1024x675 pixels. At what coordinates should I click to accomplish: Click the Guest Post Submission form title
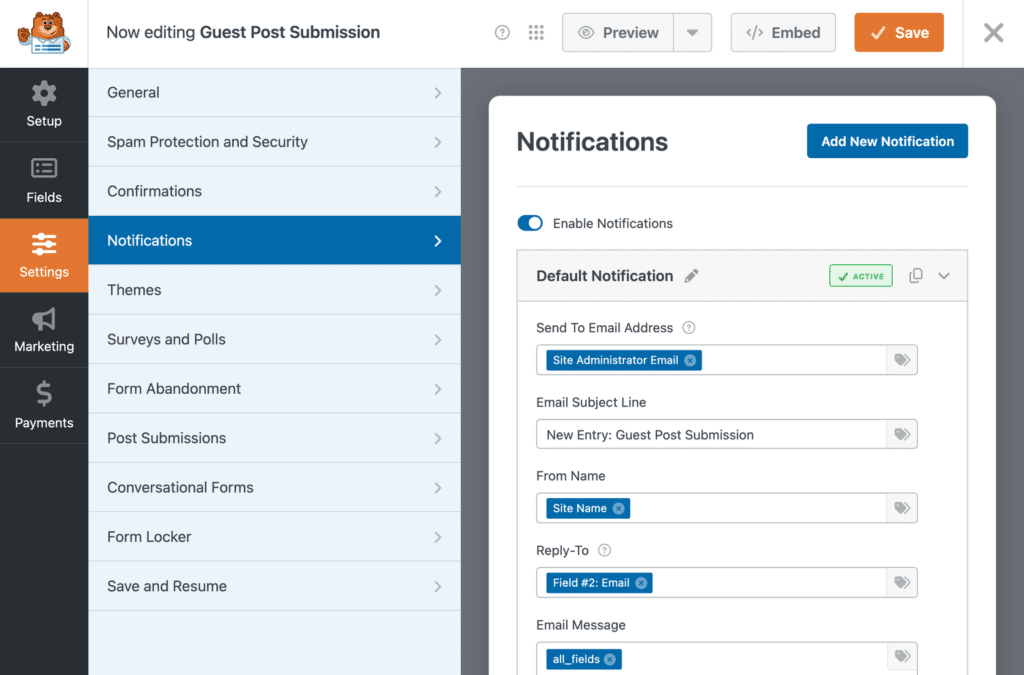(x=289, y=33)
